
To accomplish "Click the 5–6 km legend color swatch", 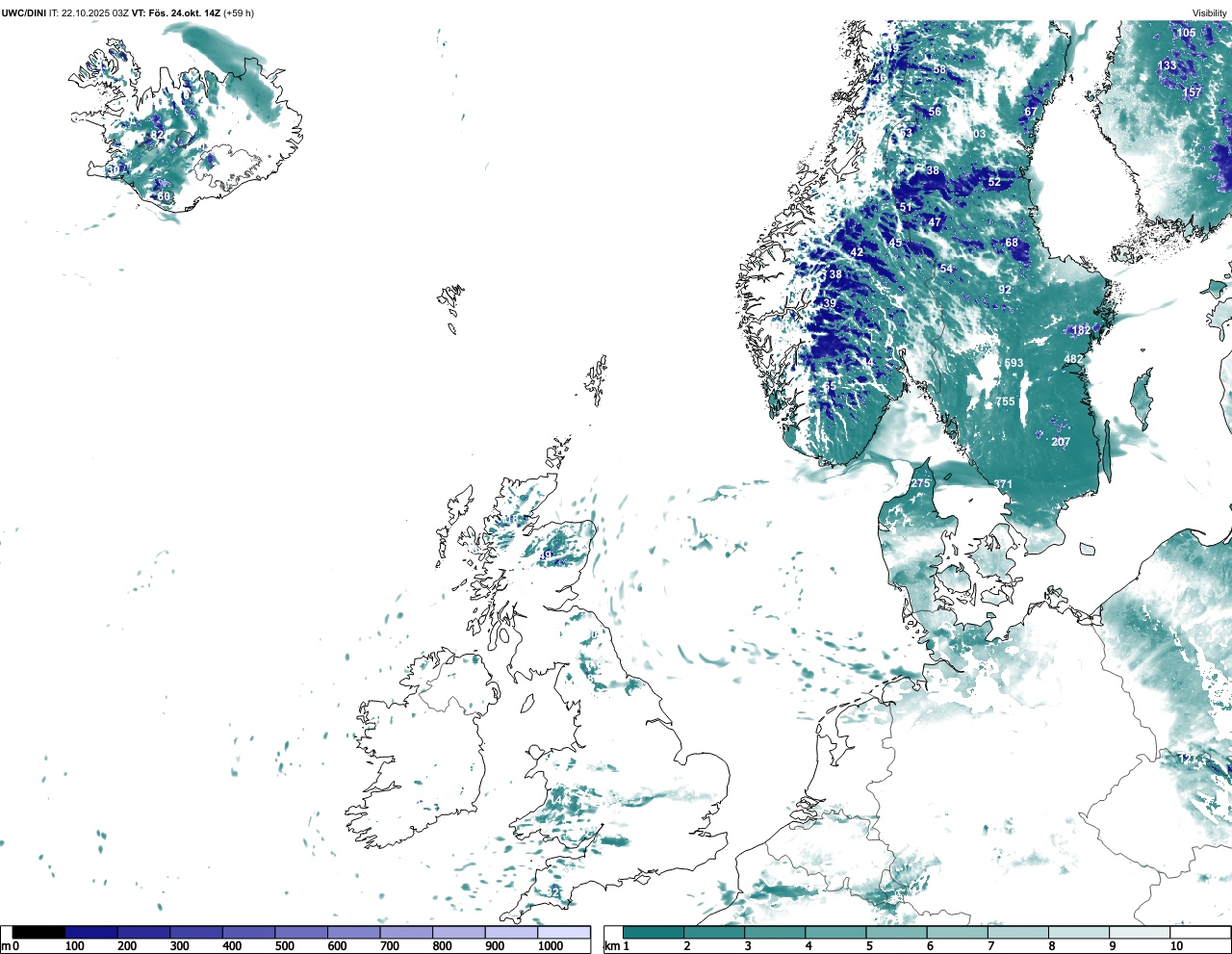I will (896, 932).
